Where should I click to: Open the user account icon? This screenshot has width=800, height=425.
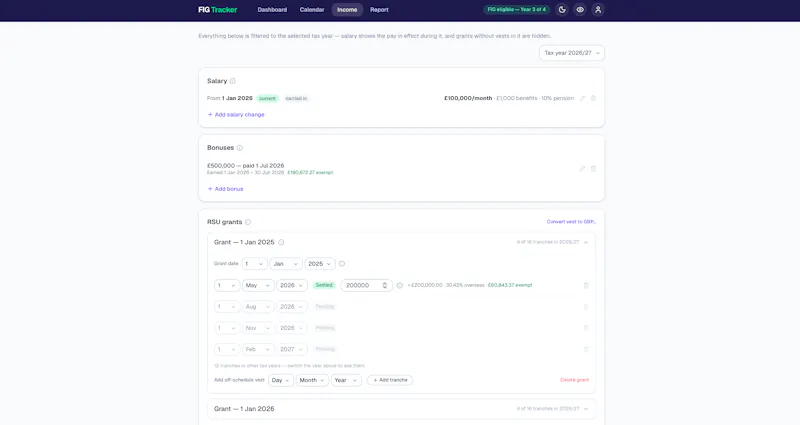(x=598, y=10)
